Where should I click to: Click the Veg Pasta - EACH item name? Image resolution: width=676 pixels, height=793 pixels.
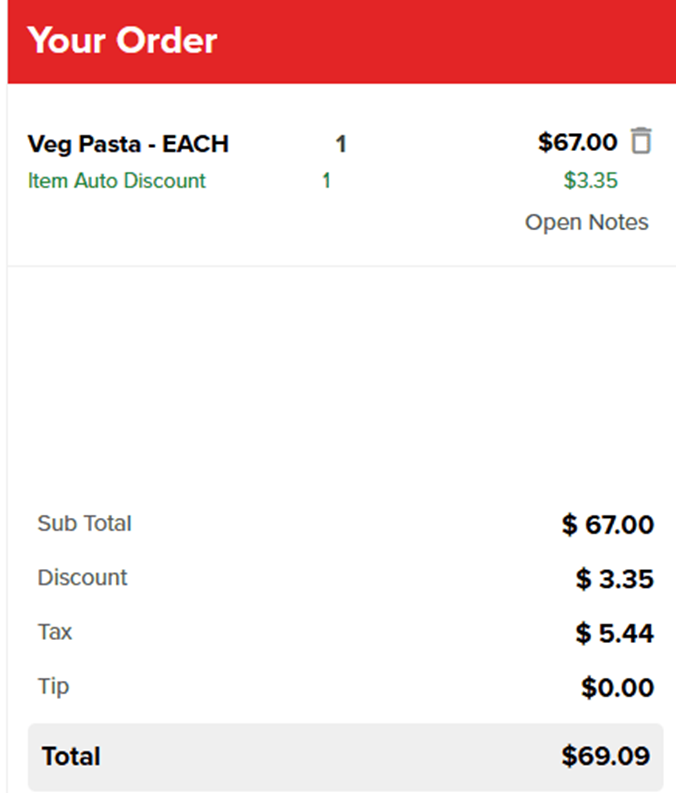[128, 144]
